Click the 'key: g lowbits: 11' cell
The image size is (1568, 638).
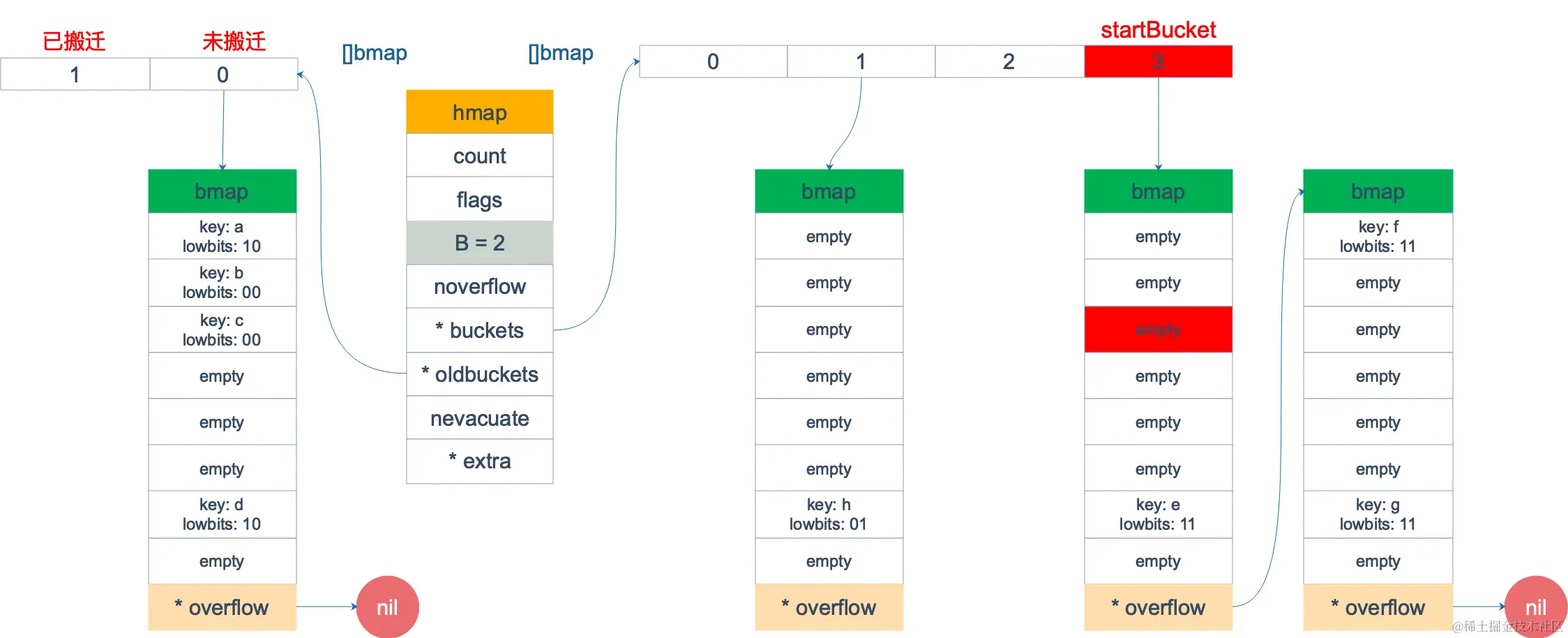click(x=1378, y=514)
